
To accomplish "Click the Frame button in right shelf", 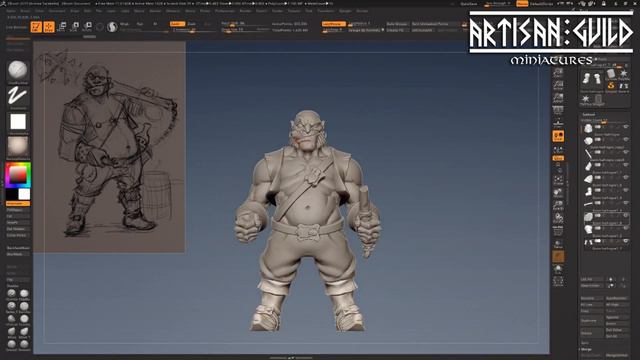I will pyautogui.click(x=558, y=180).
